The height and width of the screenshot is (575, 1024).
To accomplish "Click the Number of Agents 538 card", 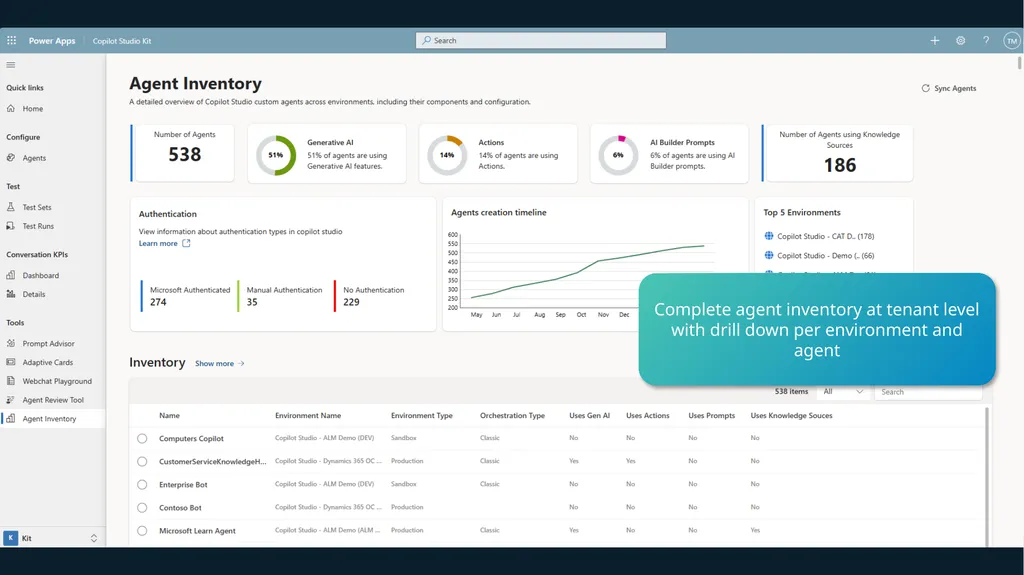I will click(x=183, y=153).
